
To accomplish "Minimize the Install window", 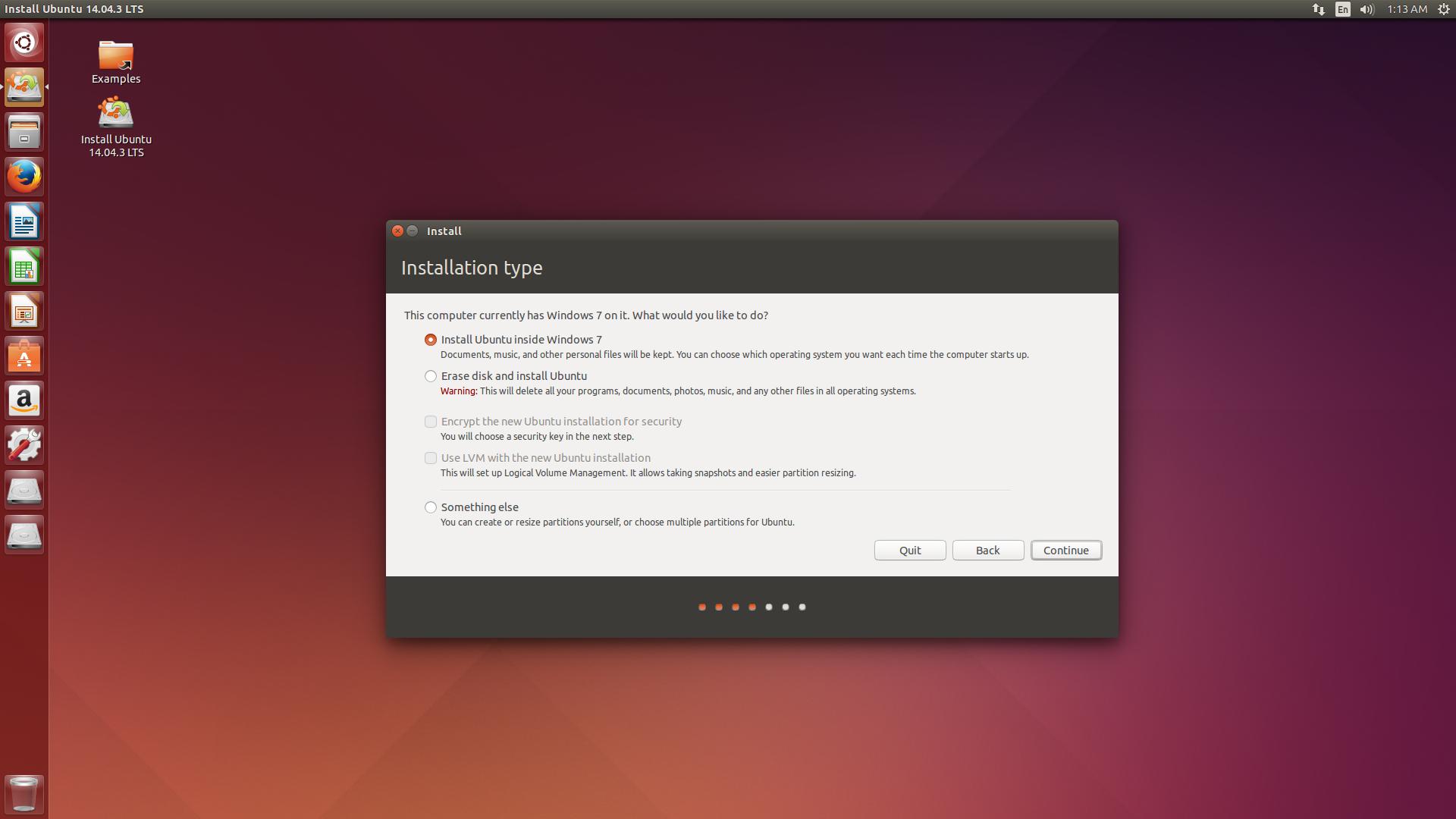I will (x=413, y=231).
